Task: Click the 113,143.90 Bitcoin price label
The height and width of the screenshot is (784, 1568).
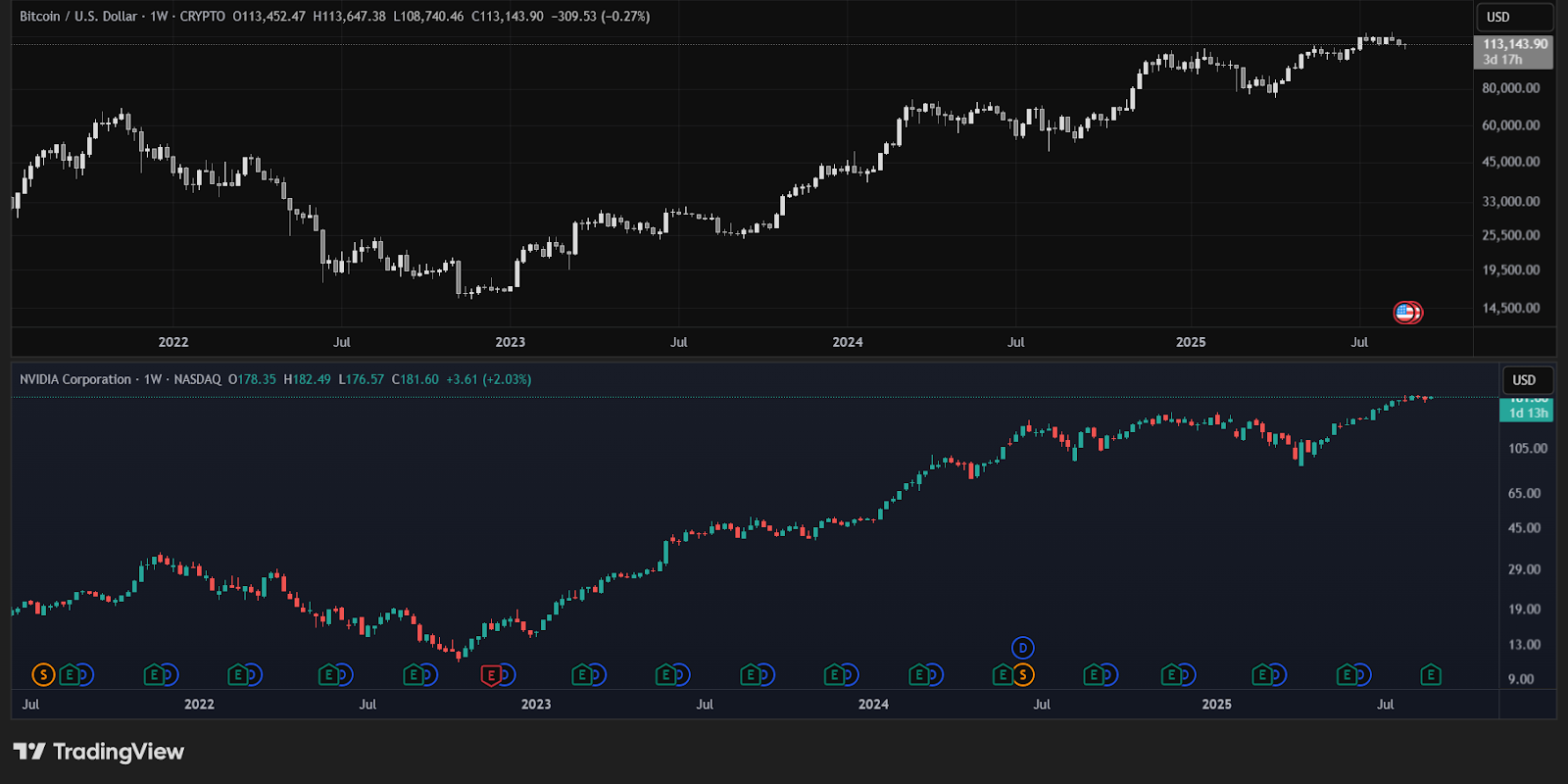Action: click(x=1514, y=44)
